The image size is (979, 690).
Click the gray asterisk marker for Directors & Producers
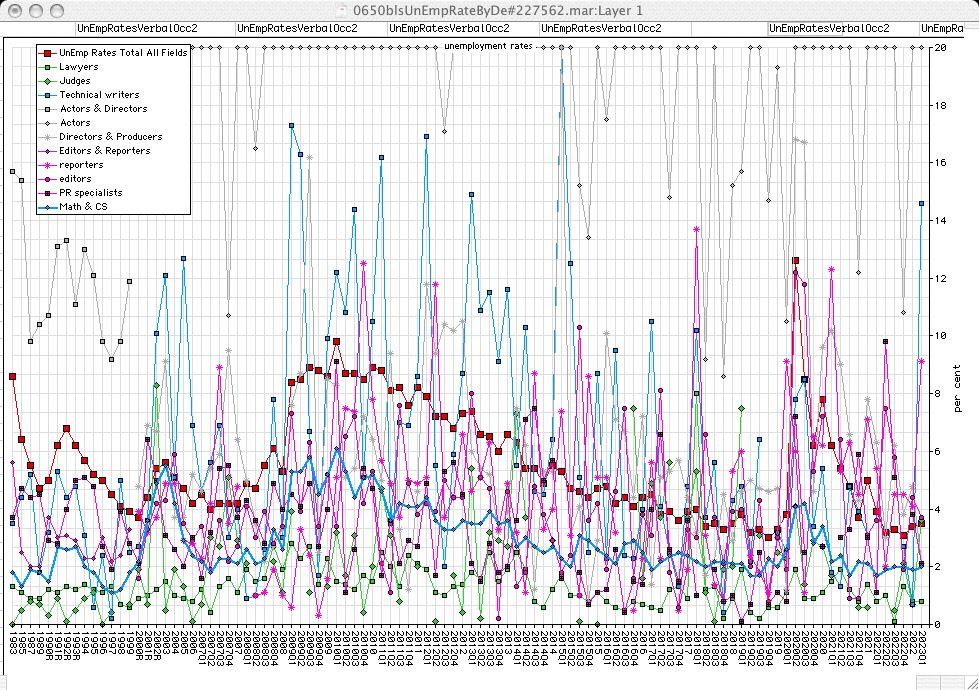(x=47, y=137)
